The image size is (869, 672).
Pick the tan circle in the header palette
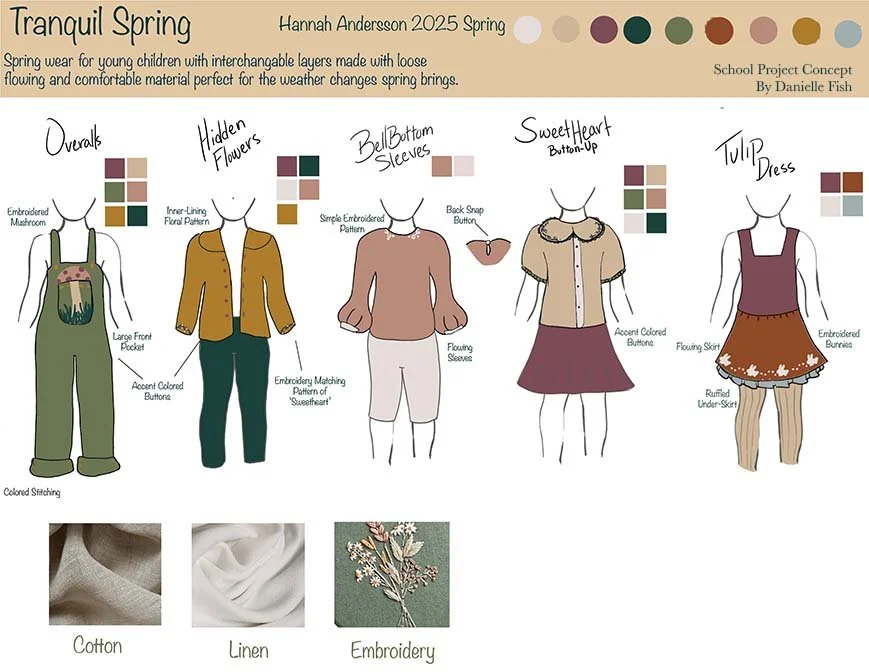pyautogui.click(x=566, y=29)
